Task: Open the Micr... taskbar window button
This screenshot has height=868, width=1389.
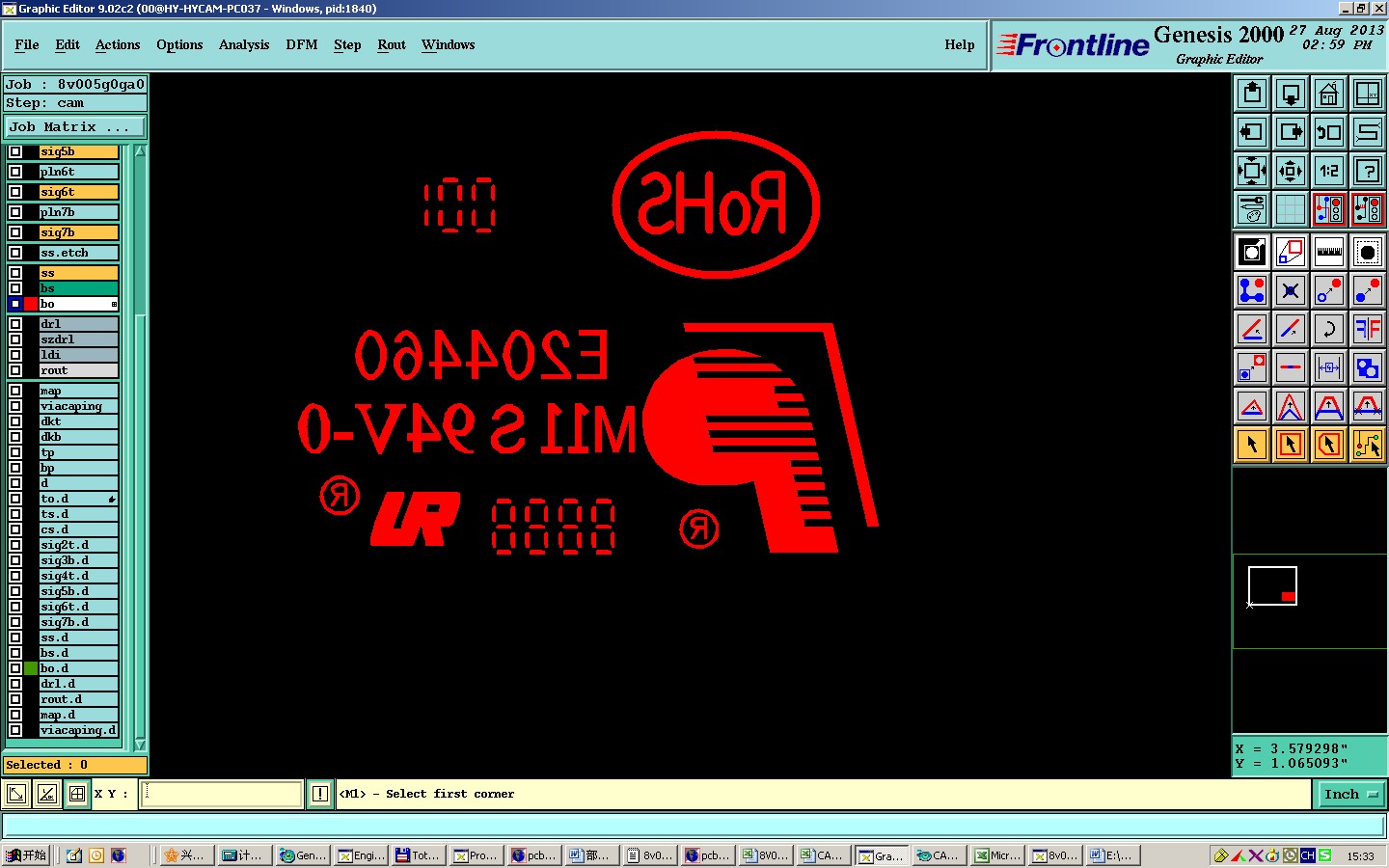Action: pyautogui.click(x=997, y=855)
